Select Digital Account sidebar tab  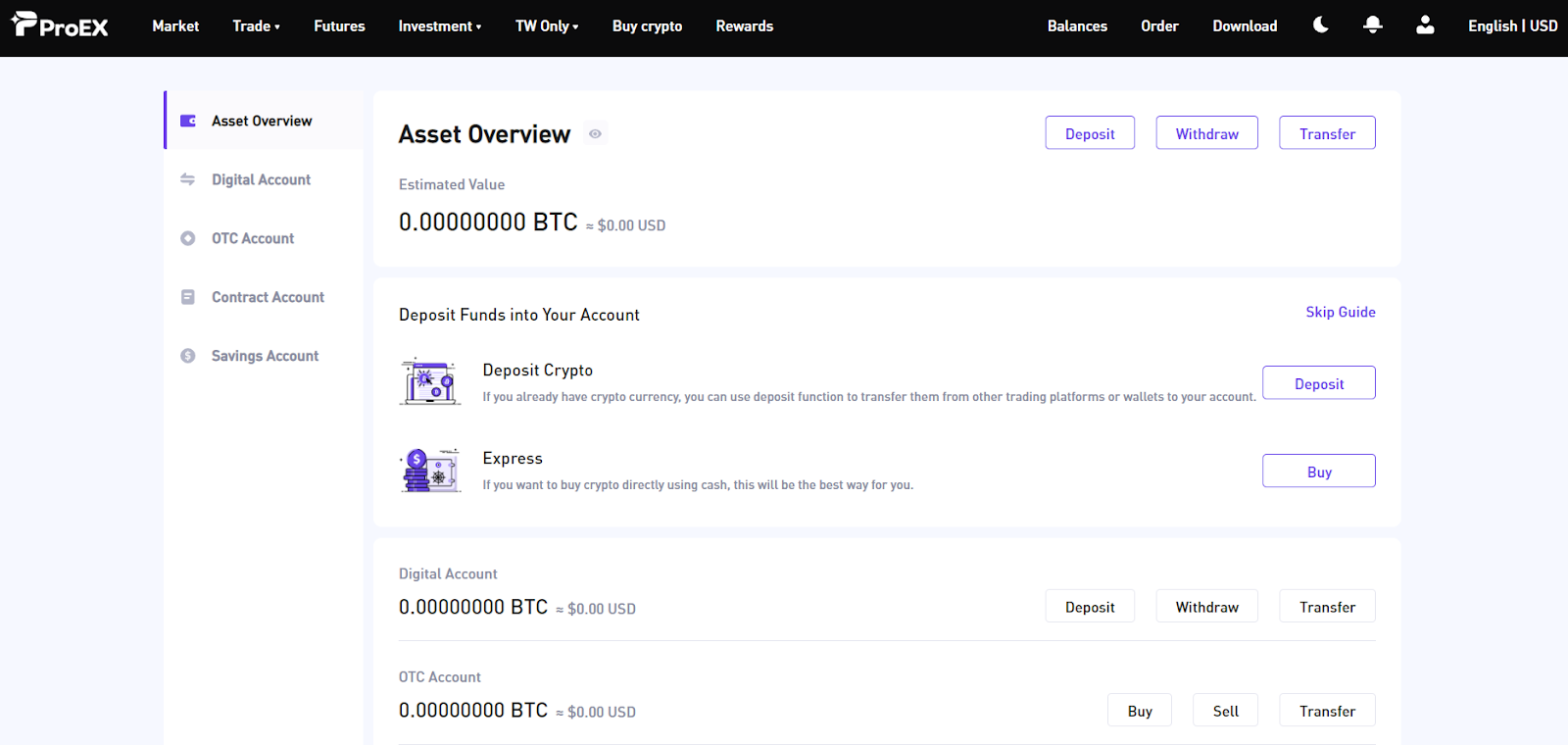(x=264, y=179)
